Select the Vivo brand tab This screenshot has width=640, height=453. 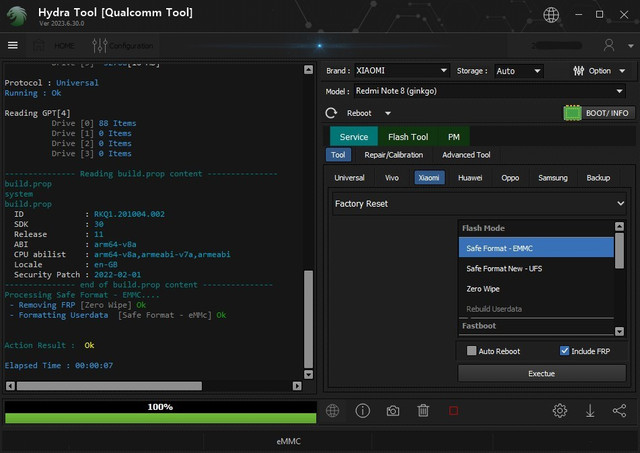click(x=391, y=178)
